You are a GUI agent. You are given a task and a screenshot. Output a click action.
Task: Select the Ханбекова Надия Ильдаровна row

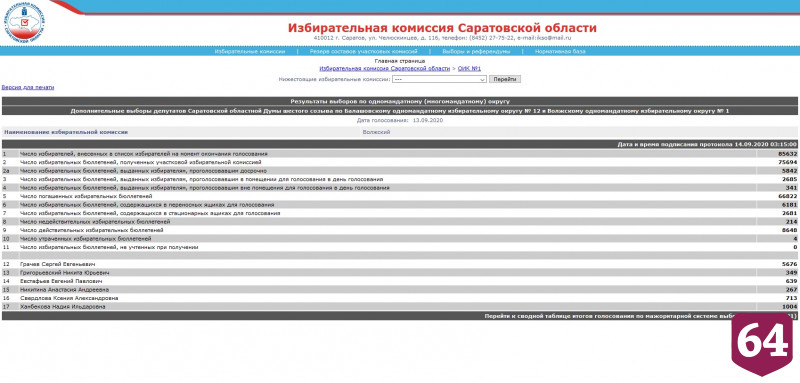(399, 307)
